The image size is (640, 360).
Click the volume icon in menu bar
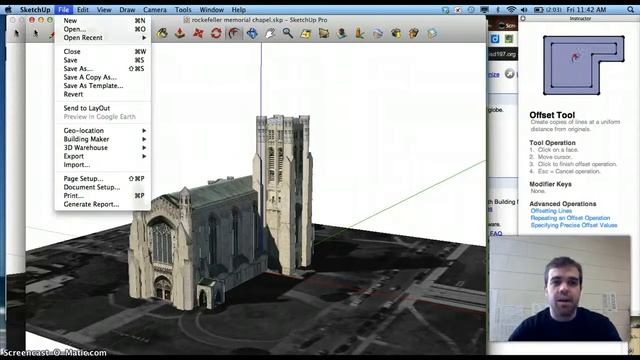click(x=524, y=9)
